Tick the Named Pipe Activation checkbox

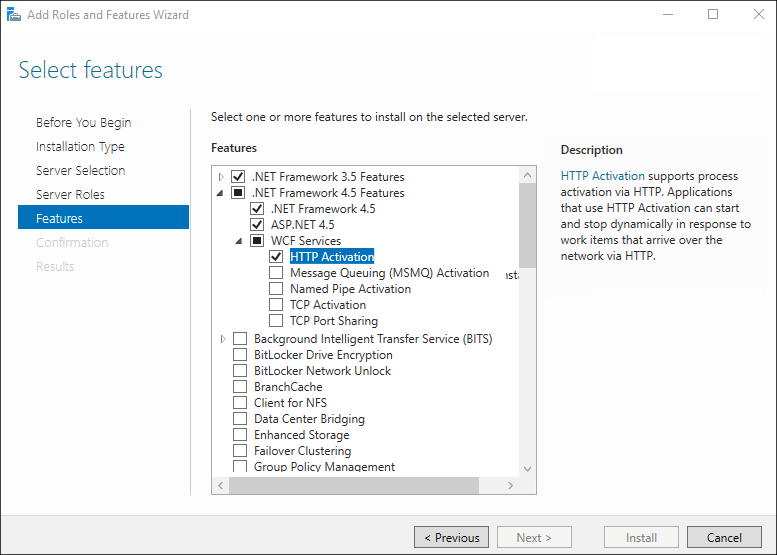(276, 289)
